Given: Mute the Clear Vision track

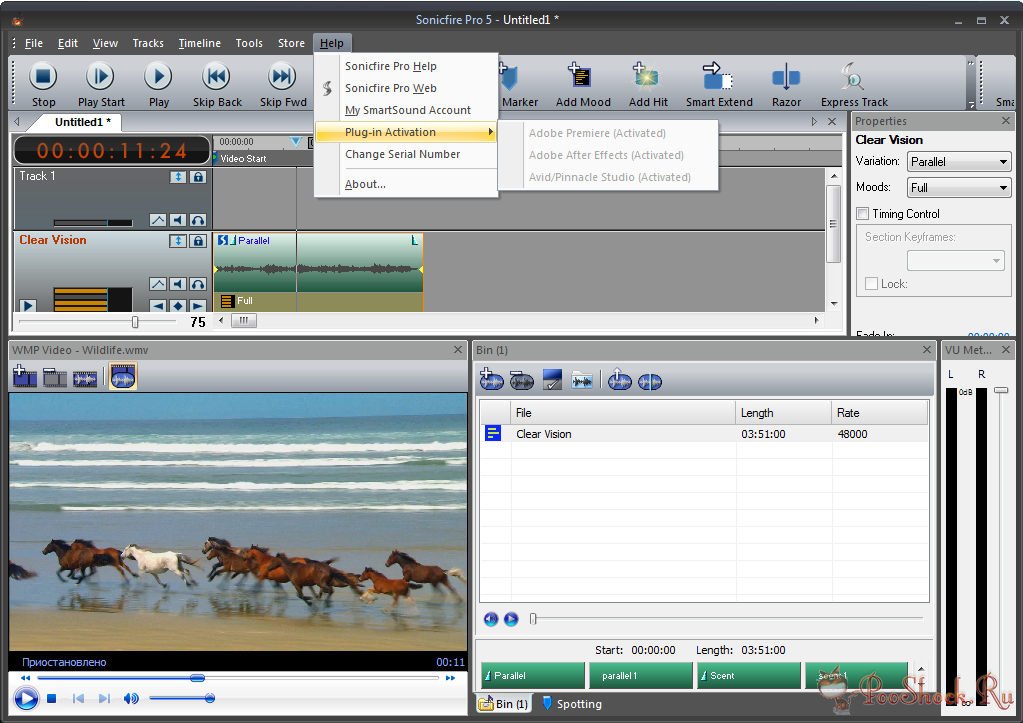Looking at the screenshot, I should pos(178,284).
